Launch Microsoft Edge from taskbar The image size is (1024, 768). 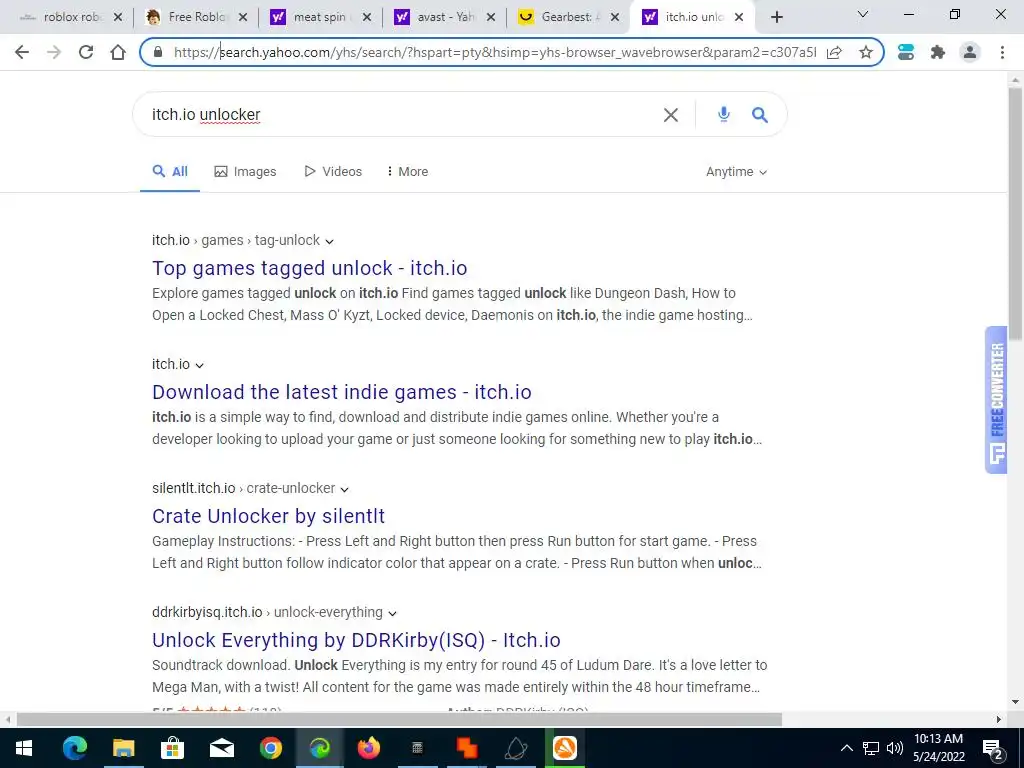point(74,748)
